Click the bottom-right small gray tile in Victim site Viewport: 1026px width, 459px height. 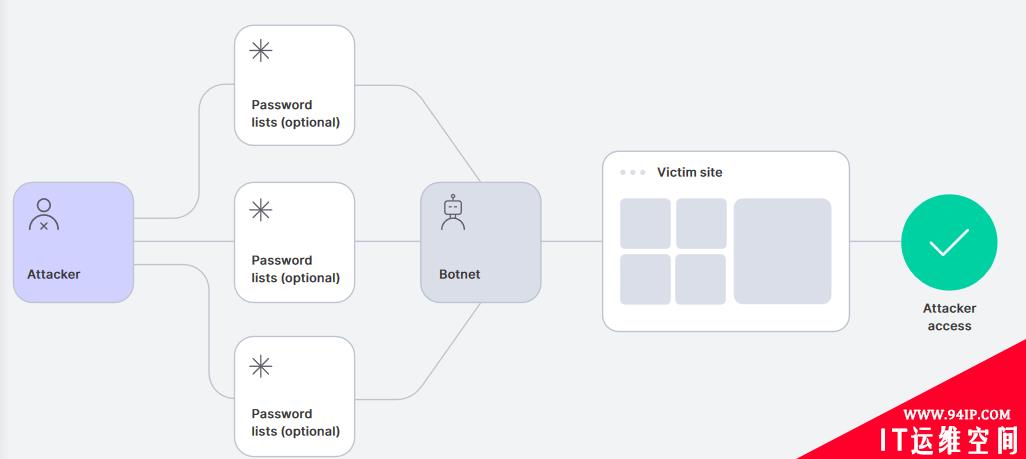[x=701, y=280]
